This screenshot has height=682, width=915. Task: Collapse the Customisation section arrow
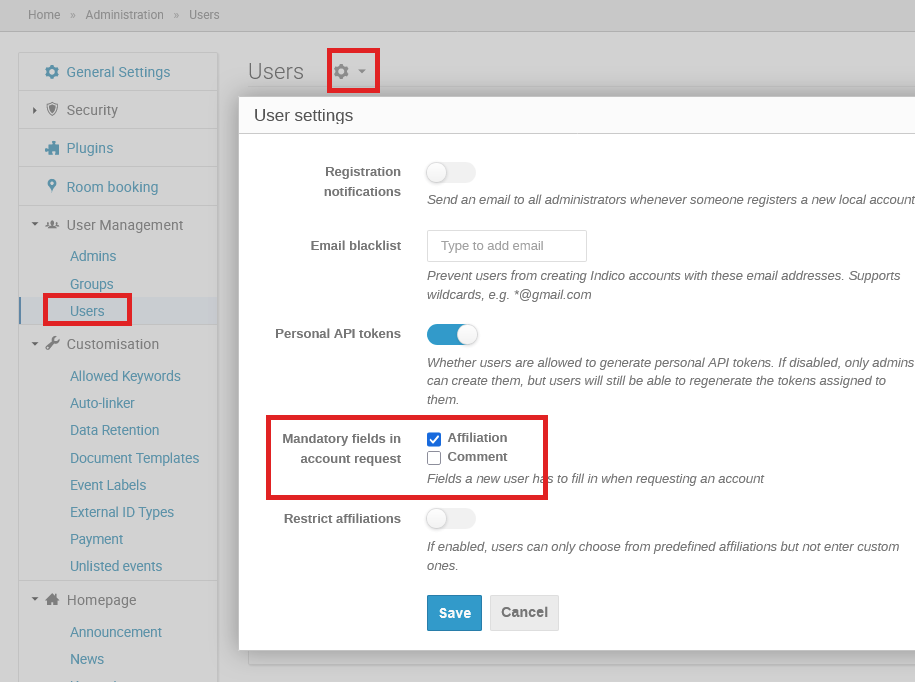point(35,344)
